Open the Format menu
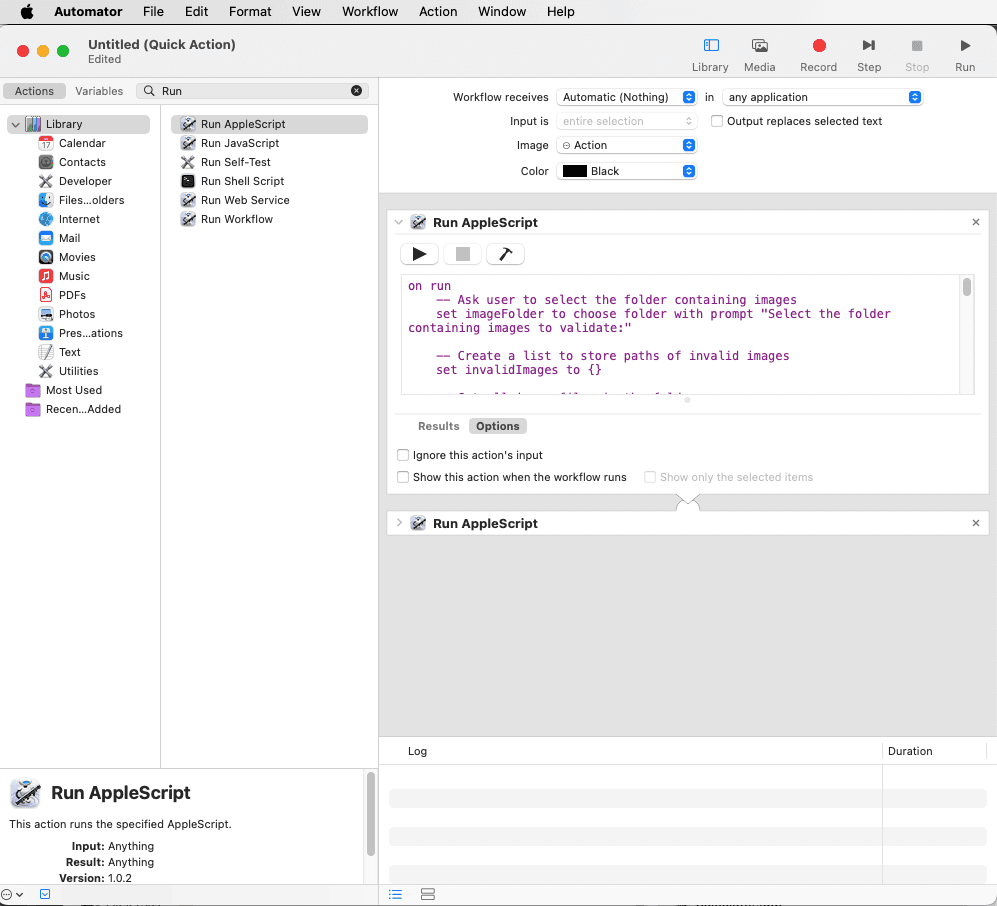 coord(250,11)
